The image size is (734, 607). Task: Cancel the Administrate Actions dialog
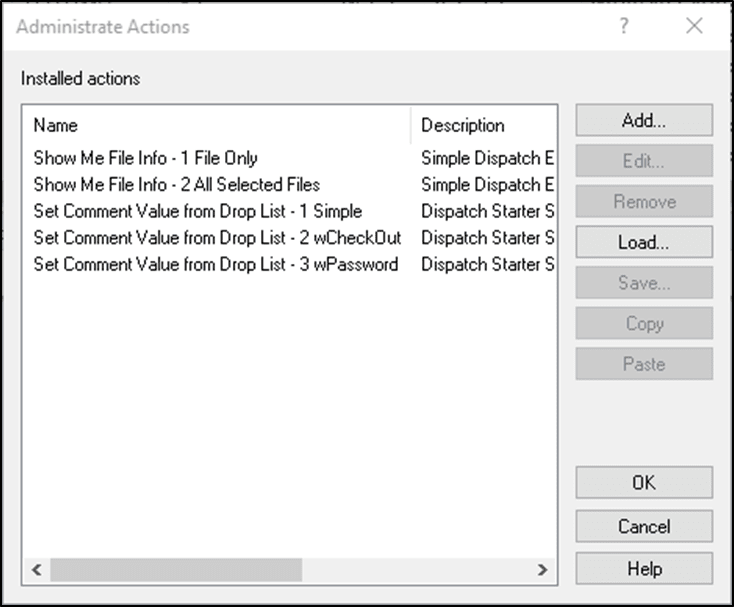tap(644, 527)
